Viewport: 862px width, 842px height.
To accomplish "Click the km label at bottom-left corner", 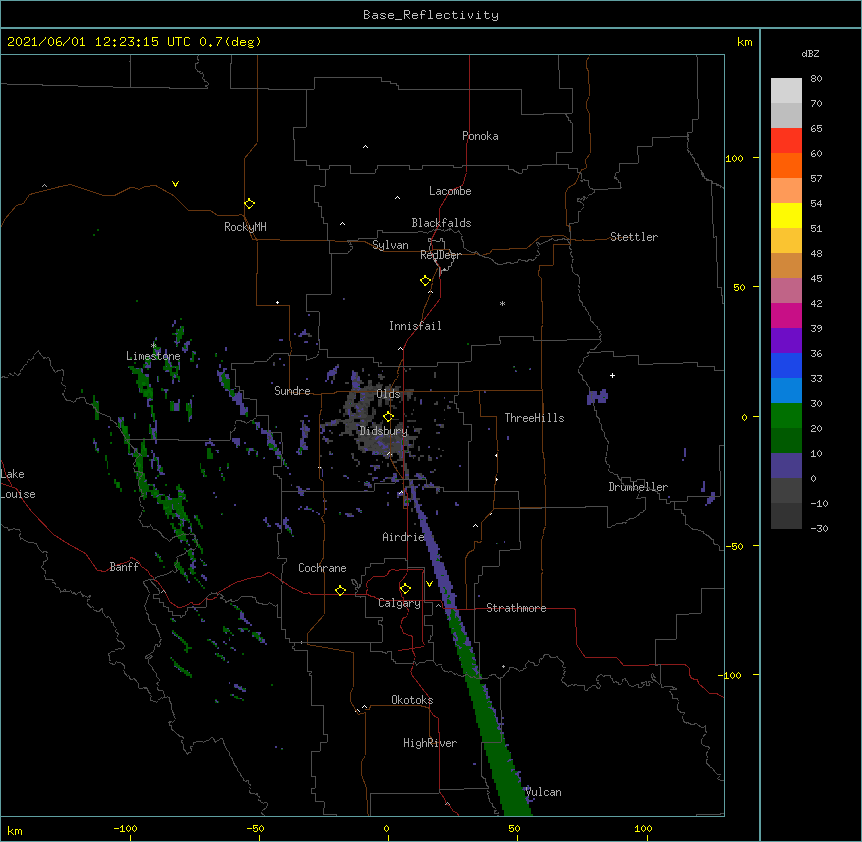I will tap(15, 830).
